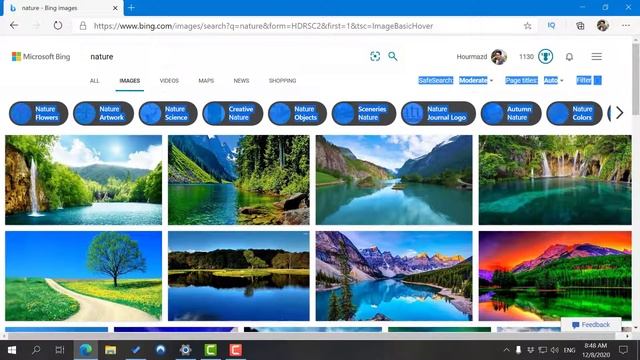Open turquoise pool waterfalls image
This screenshot has height=360, width=640.
coord(555,180)
